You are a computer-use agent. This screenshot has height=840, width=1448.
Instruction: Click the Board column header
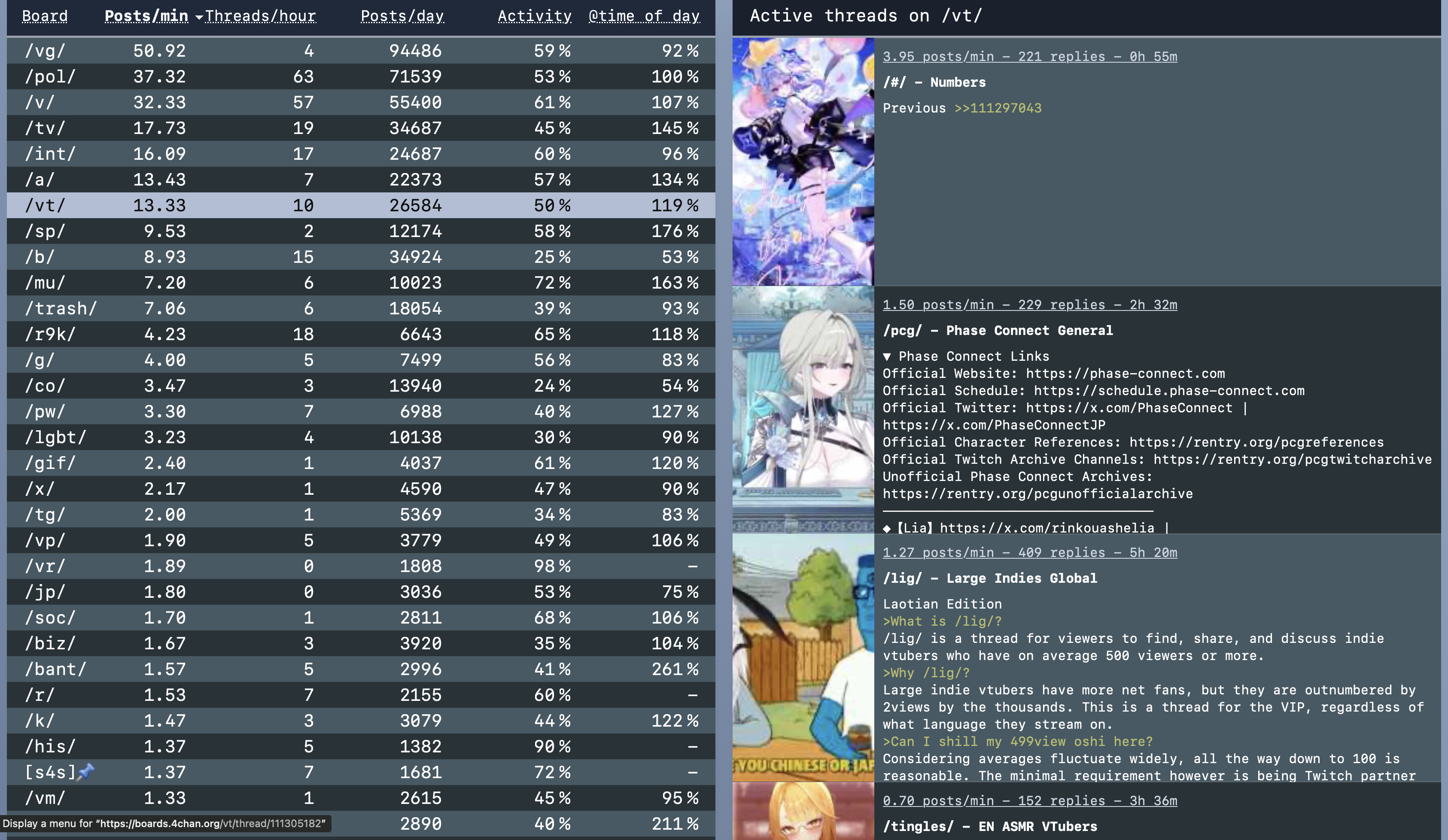tap(45, 16)
